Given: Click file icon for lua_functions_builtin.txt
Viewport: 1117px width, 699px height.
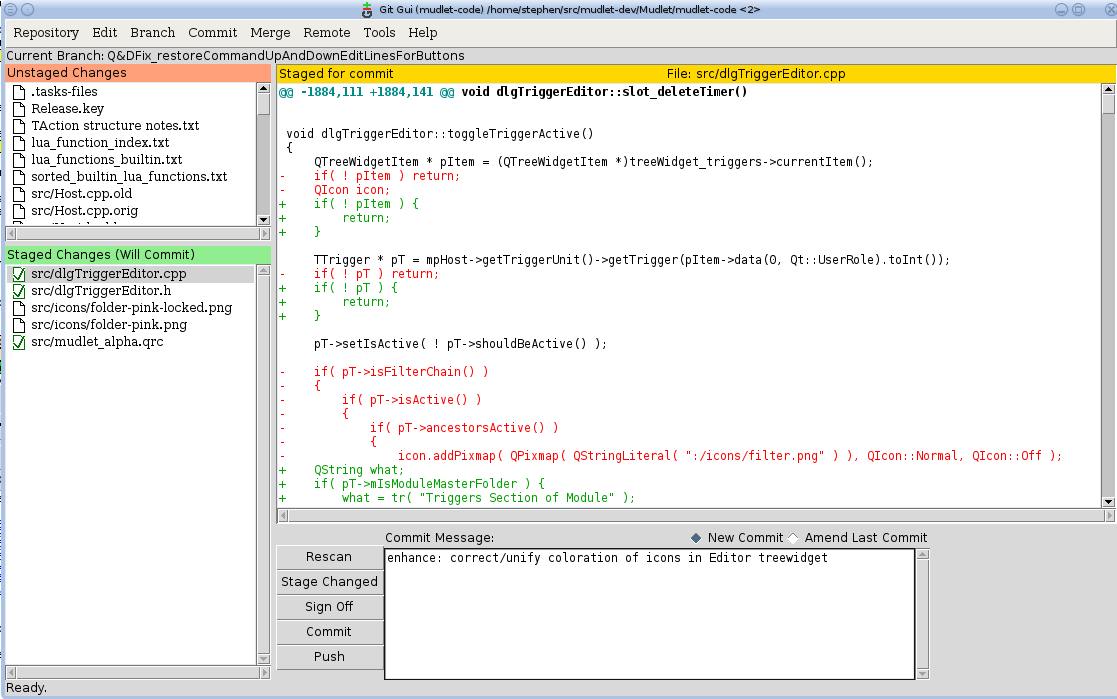Looking at the screenshot, I should coord(19,160).
